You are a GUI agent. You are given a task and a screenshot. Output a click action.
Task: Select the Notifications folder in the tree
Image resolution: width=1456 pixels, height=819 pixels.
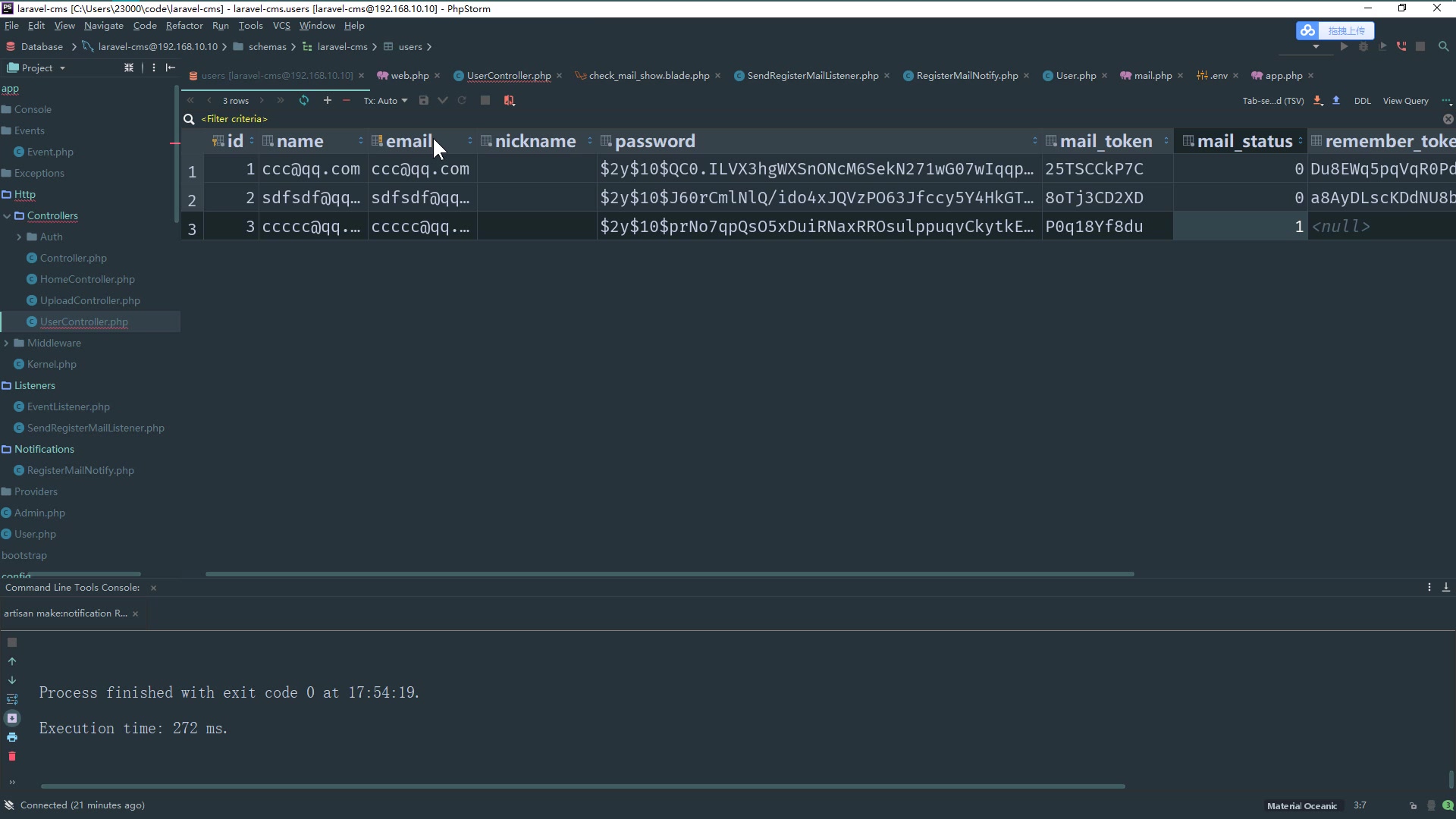click(44, 450)
